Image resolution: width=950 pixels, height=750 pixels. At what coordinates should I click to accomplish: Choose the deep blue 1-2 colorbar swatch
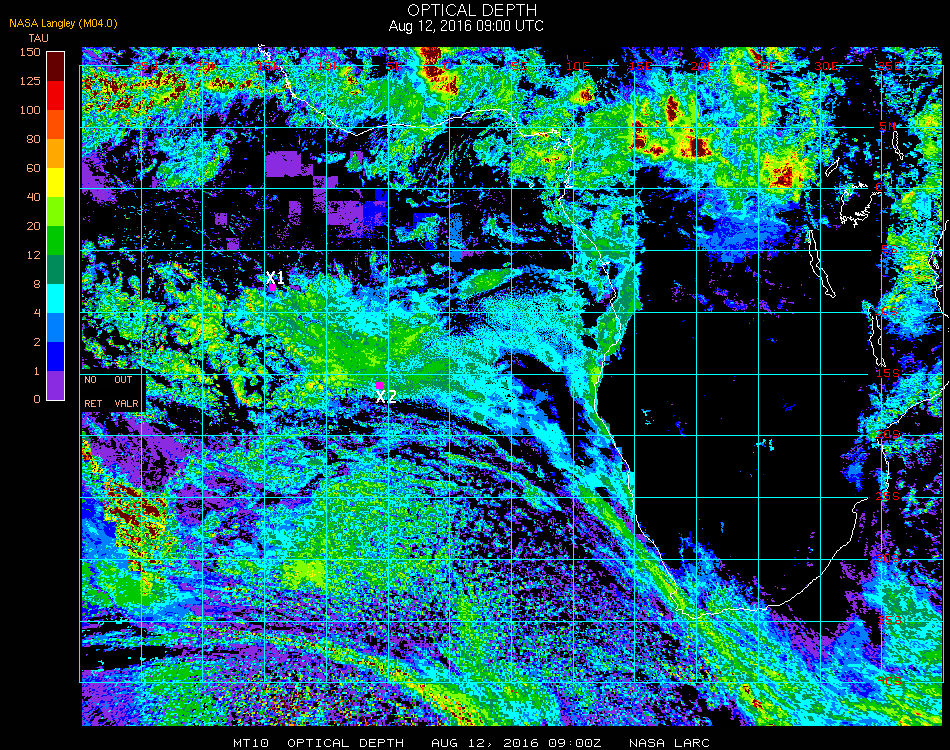[x=56, y=356]
